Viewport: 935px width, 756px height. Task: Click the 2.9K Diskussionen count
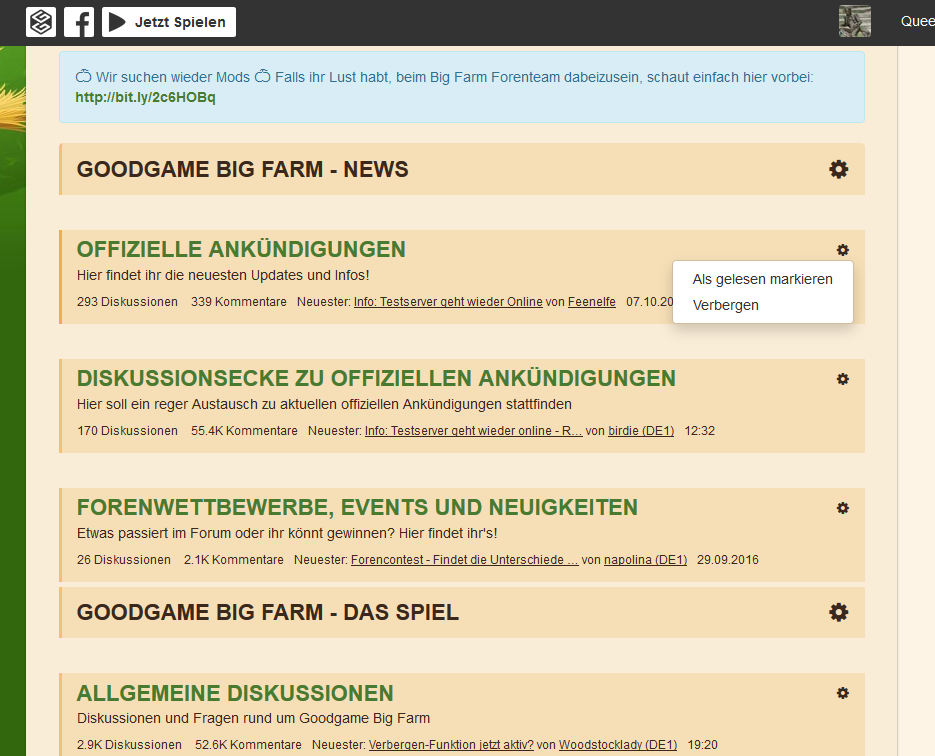click(129, 745)
